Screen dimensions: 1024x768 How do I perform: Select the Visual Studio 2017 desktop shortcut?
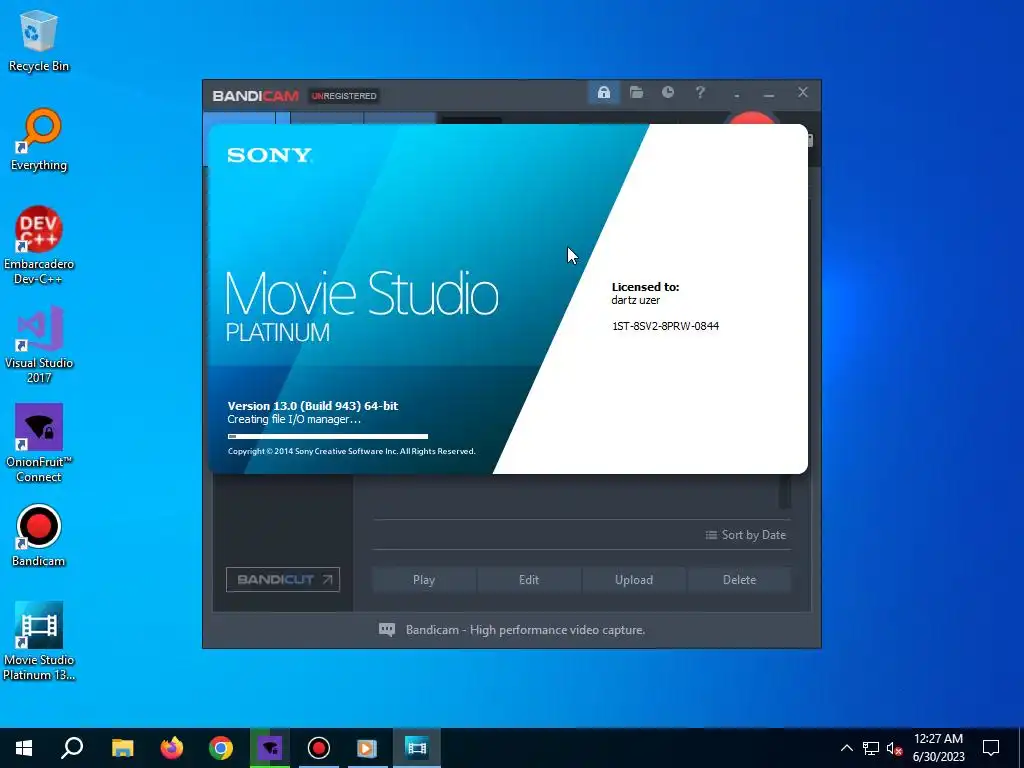click(39, 344)
